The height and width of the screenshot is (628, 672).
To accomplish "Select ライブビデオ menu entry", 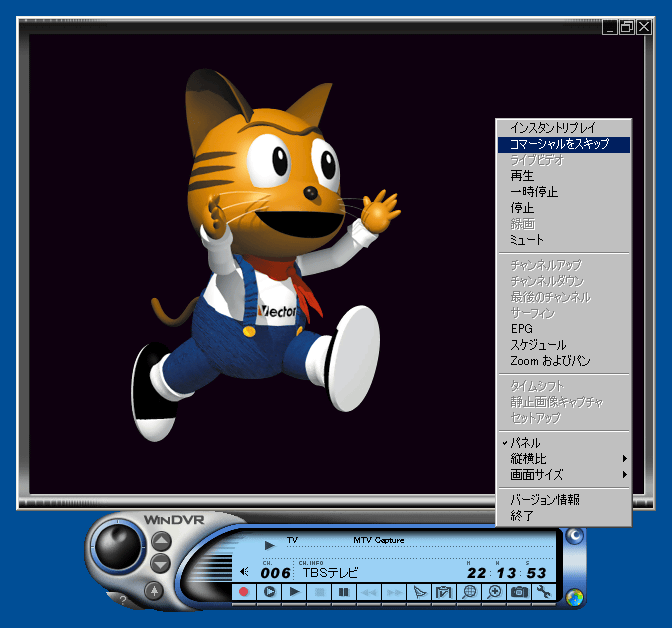I will pyautogui.click(x=564, y=160).
